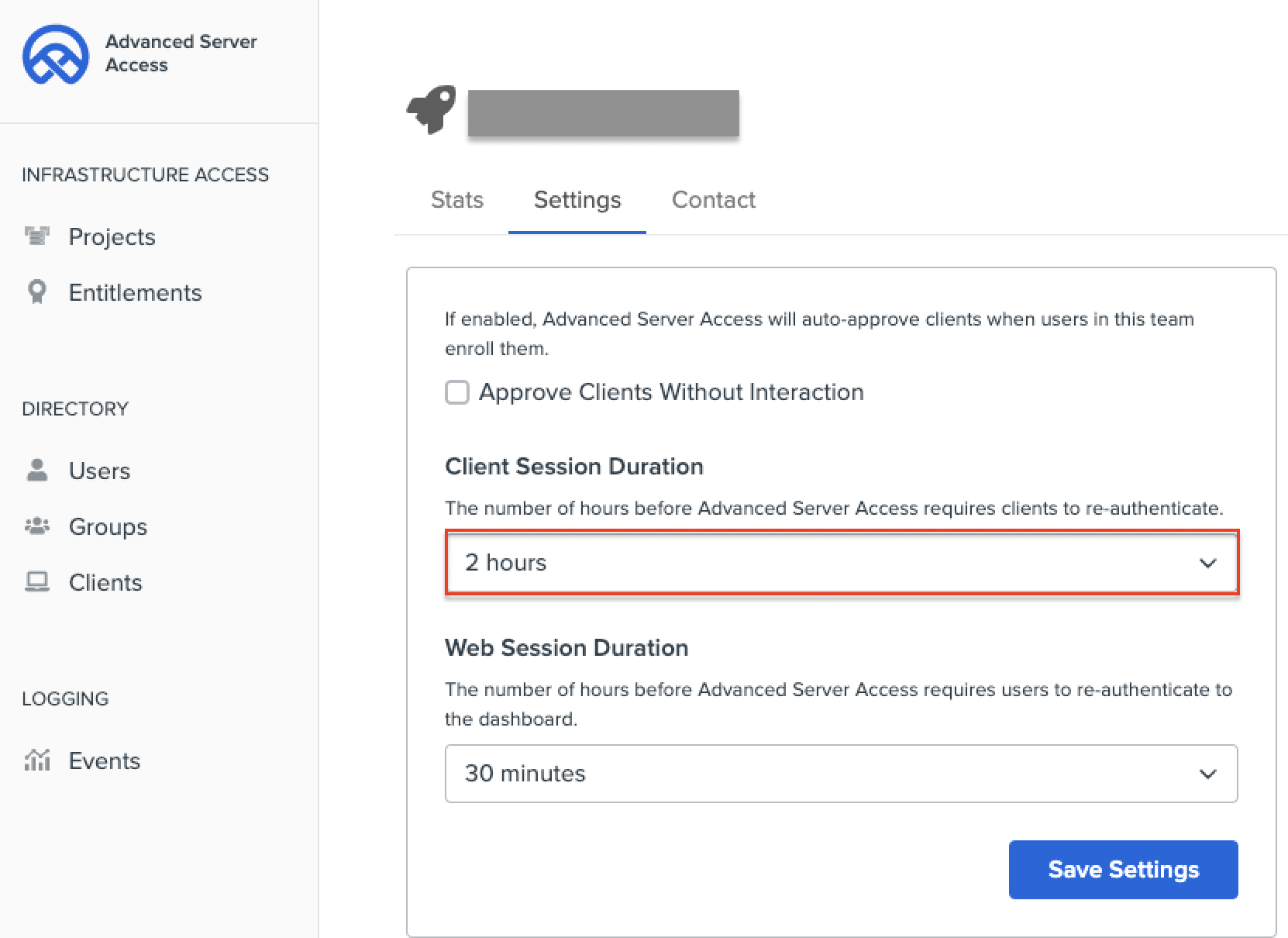Click the Advanced Server Access logo icon
1288x938 pixels.
point(55,53)
